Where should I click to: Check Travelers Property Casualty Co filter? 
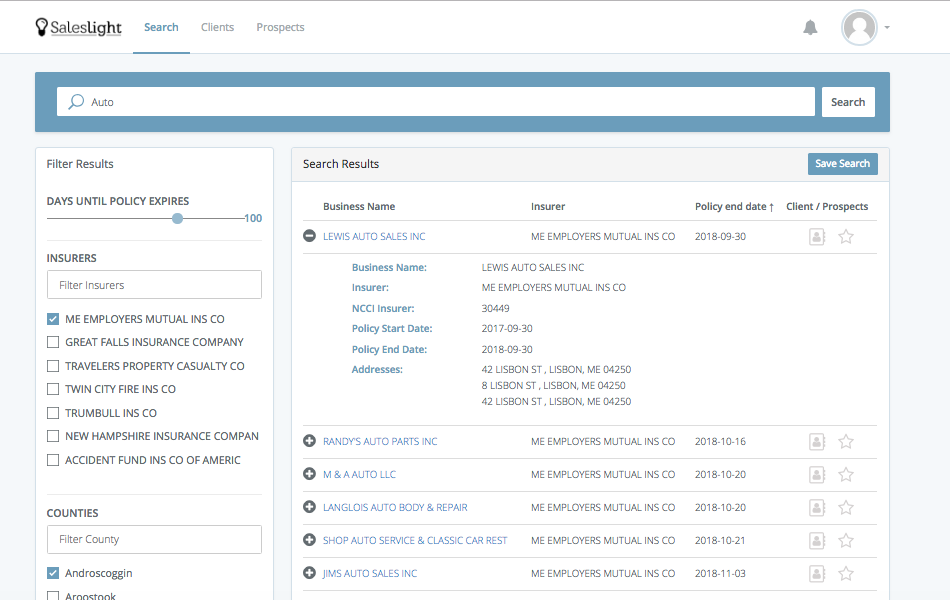[x=53, y=366]
